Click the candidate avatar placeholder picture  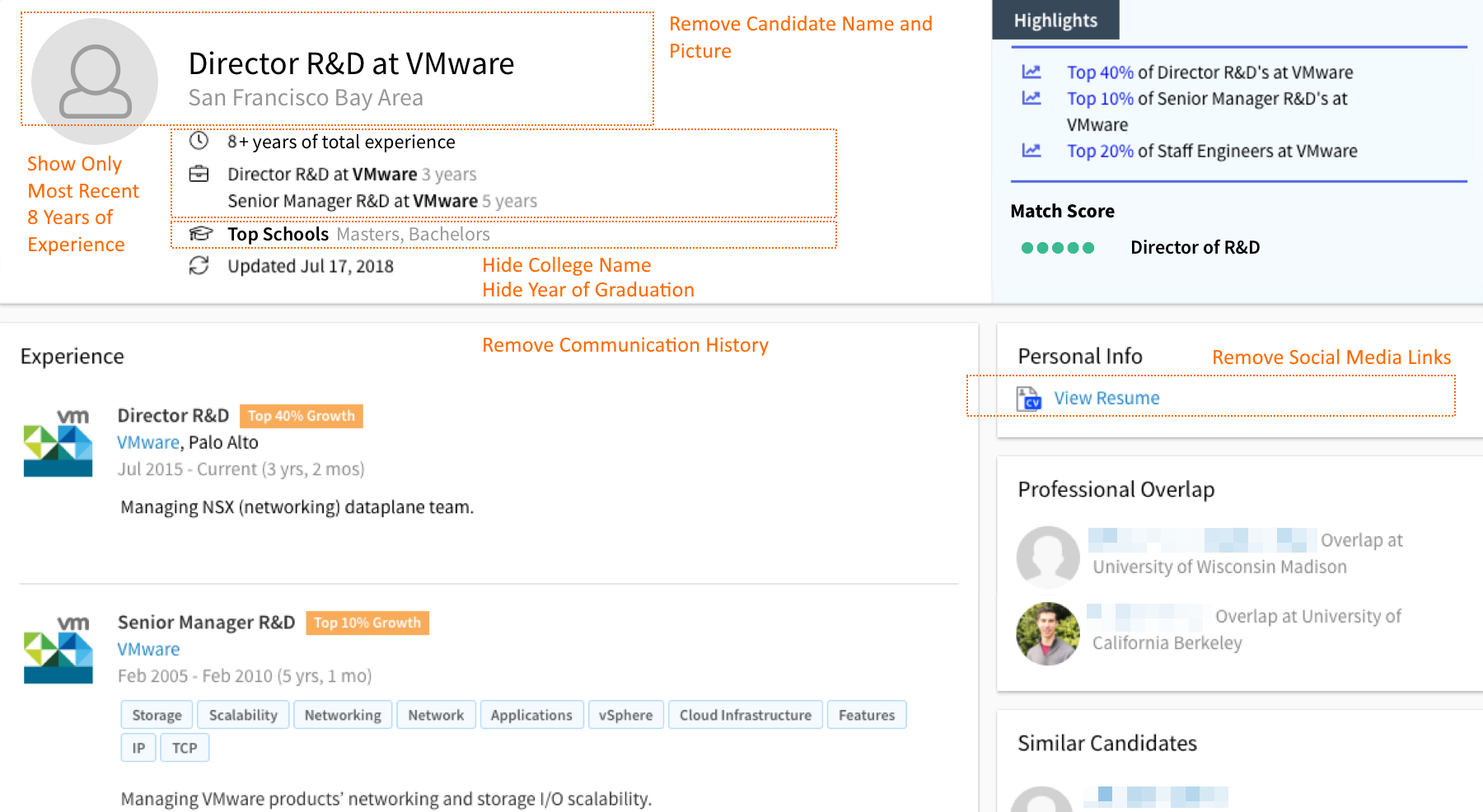coord(95,81)
